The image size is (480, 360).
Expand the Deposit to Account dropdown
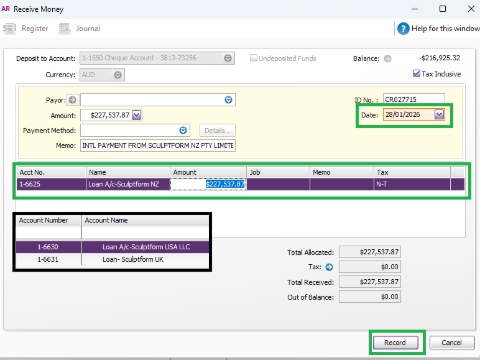point(228,58)
